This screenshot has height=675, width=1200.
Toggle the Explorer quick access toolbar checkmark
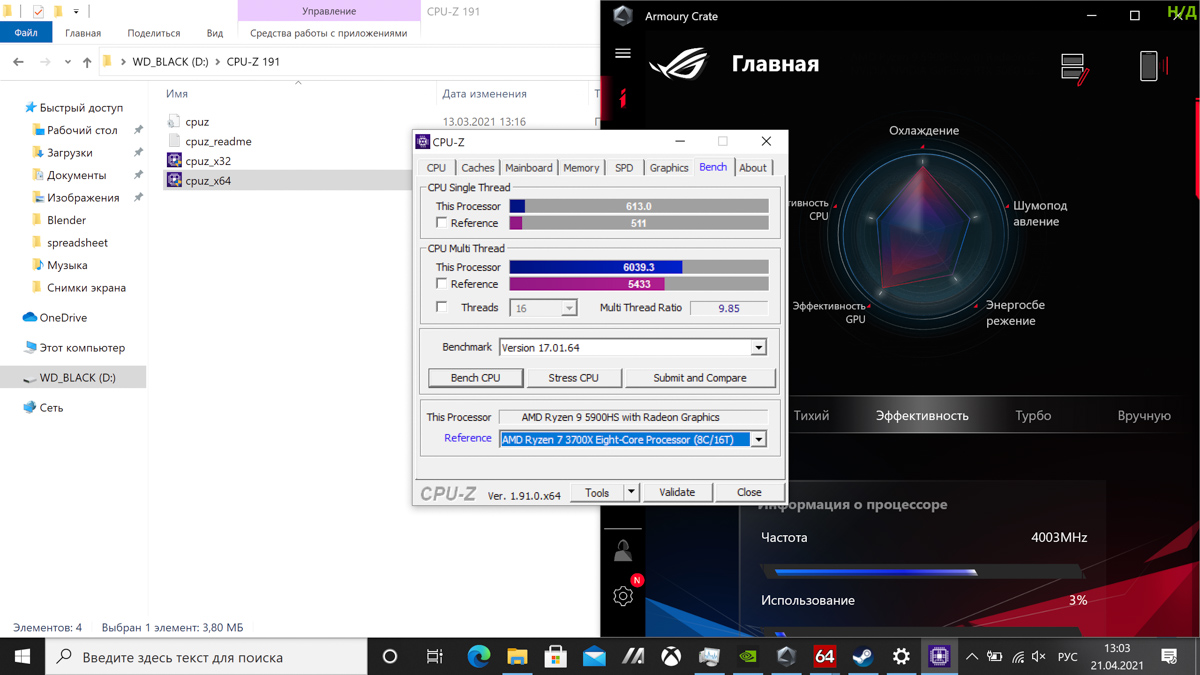click(38, 11)
